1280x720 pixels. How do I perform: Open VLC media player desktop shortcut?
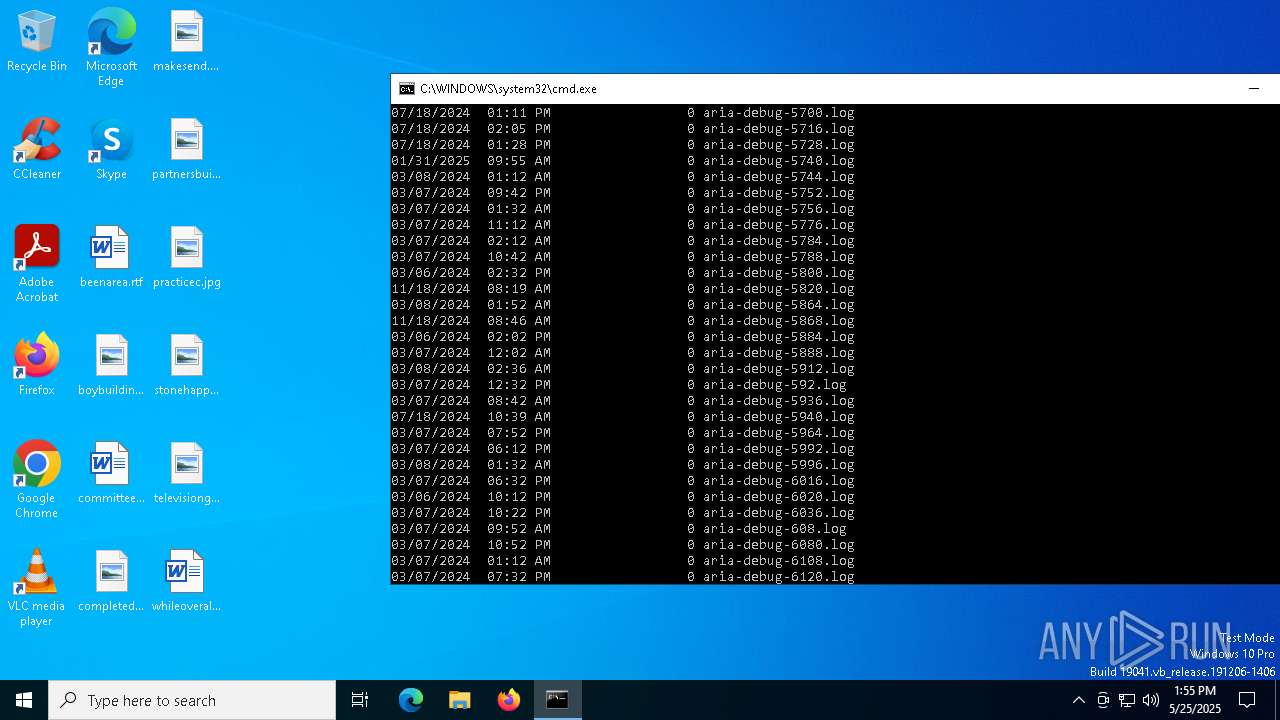coord(37,588)
